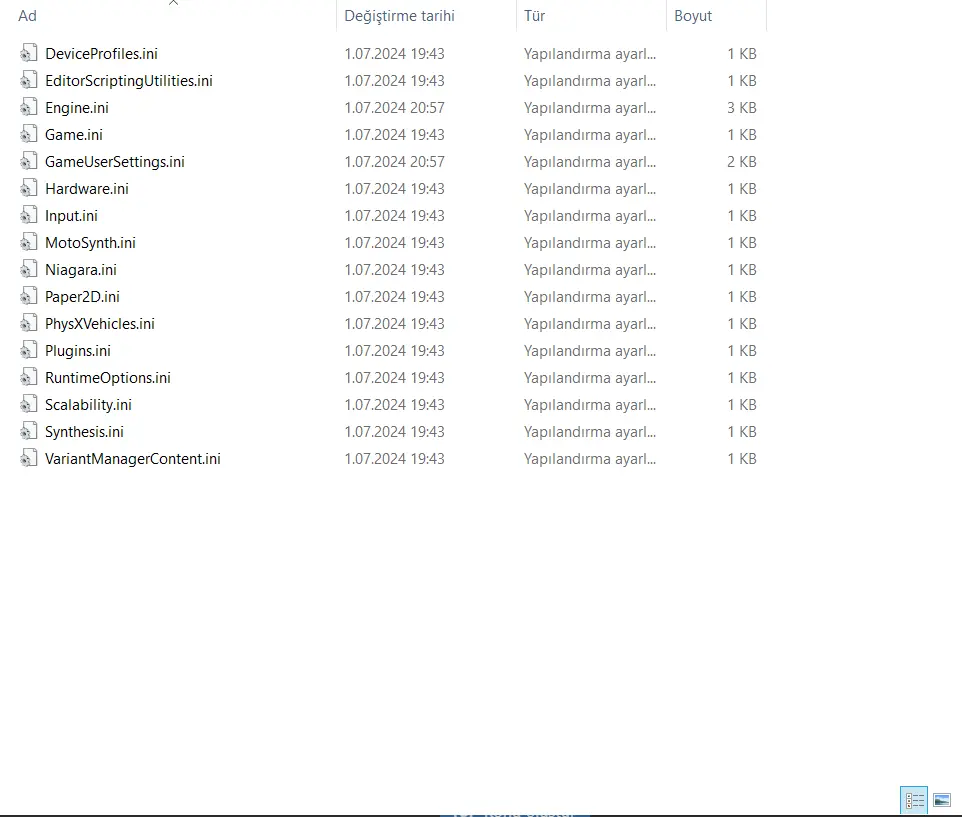Click the type cell of Game.ini

pos(590,135)
